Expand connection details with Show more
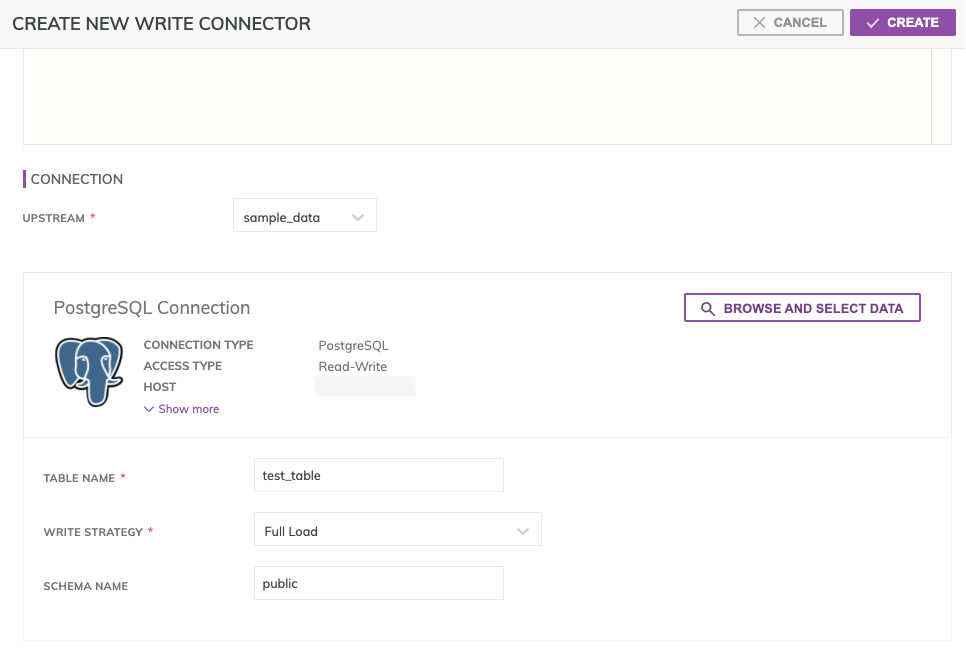Image resolution: width=966 pixels, height=662 pixels. point(188,409)
